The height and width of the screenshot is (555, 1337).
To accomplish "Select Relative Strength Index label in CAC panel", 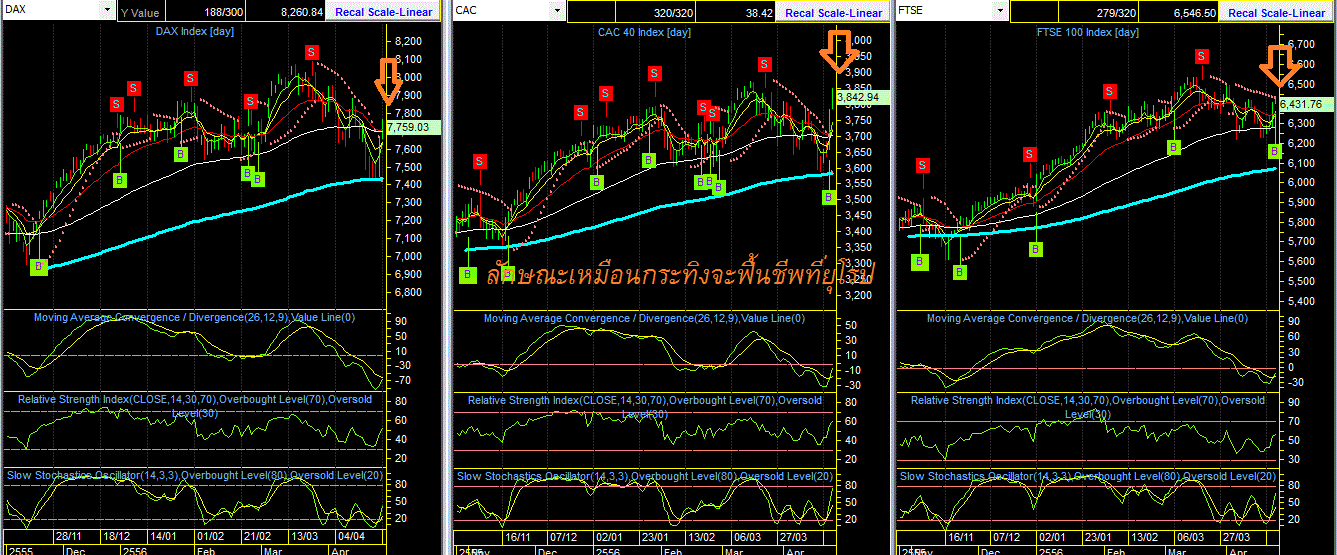I will click(x=644, y=406).
